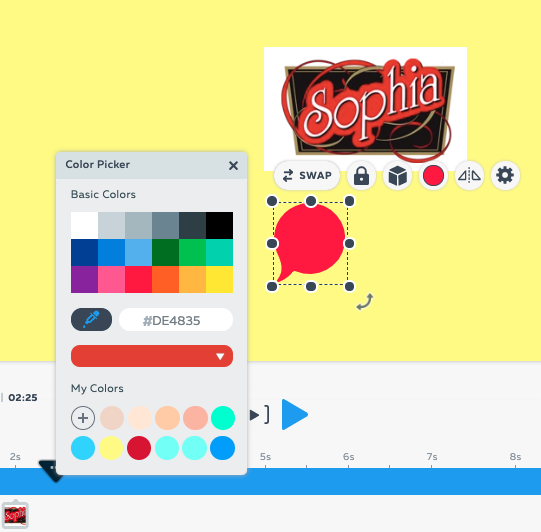Image resolution: width=541 pixels, height=532 pixels.
Task: Add a new color to My Colors
Action: point(83,418)
